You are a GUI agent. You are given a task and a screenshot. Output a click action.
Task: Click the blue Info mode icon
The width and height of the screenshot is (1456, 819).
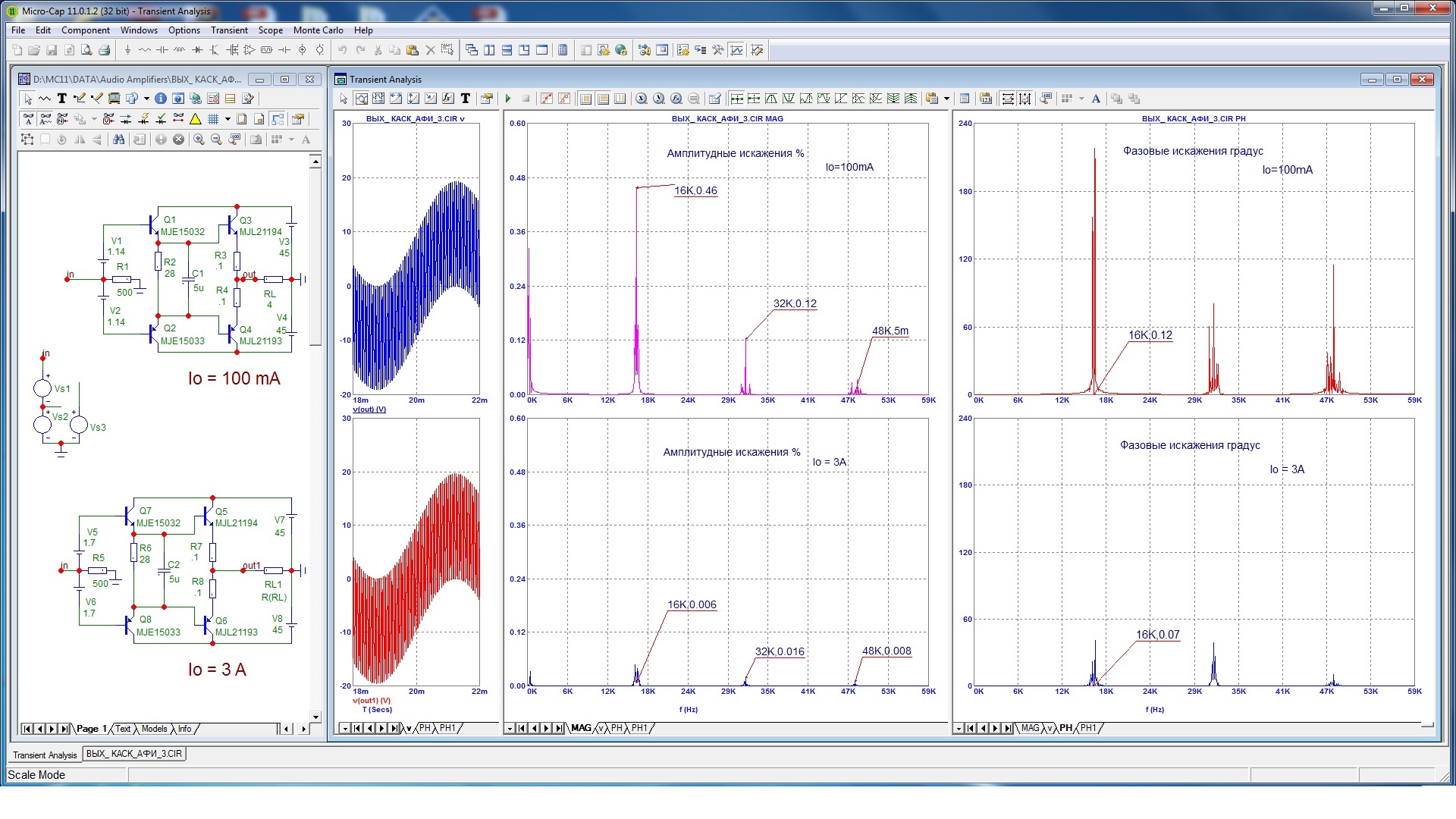point(161,99)
